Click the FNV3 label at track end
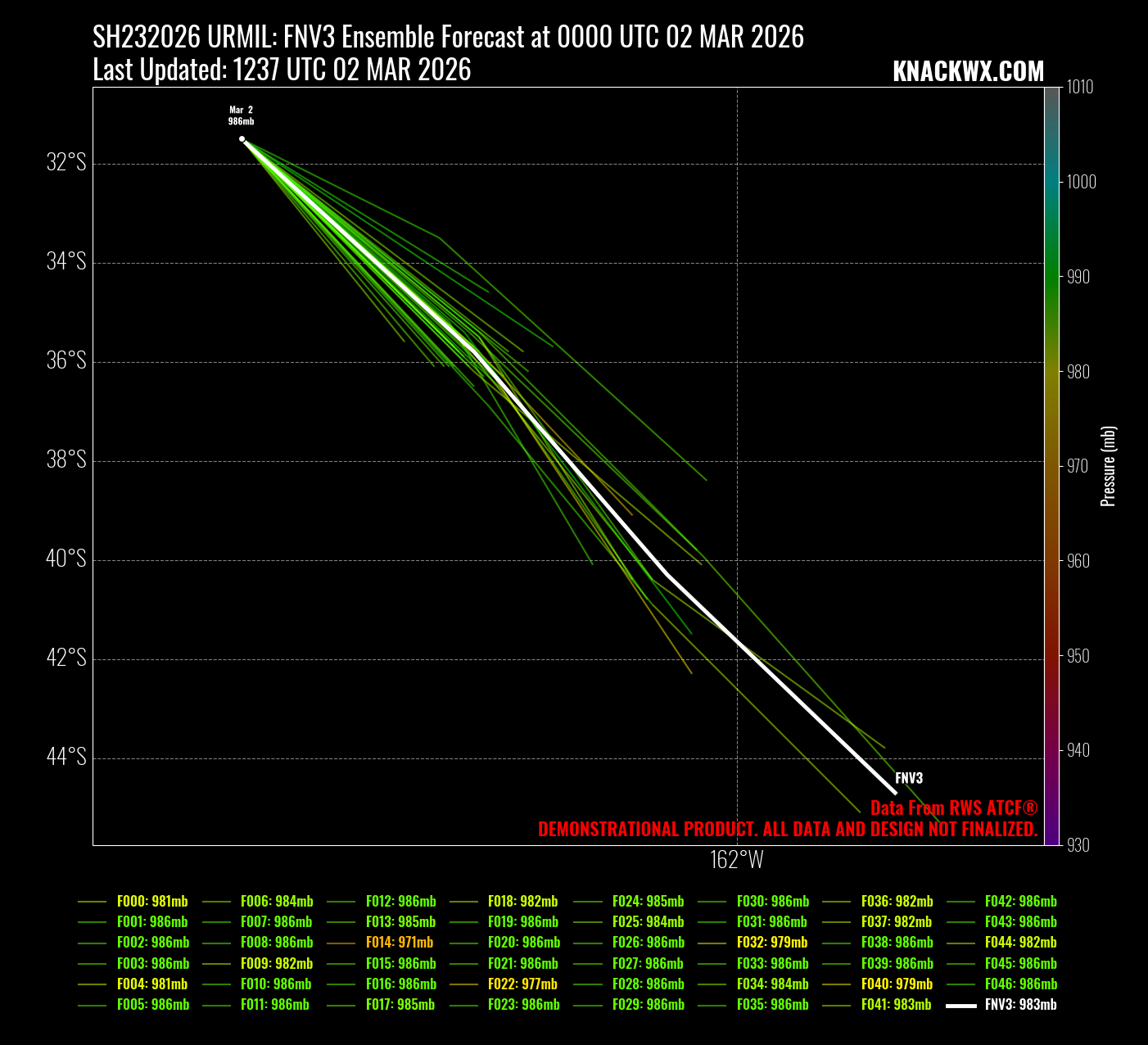Screen dimensions: 1148x1045 (909, 779)
